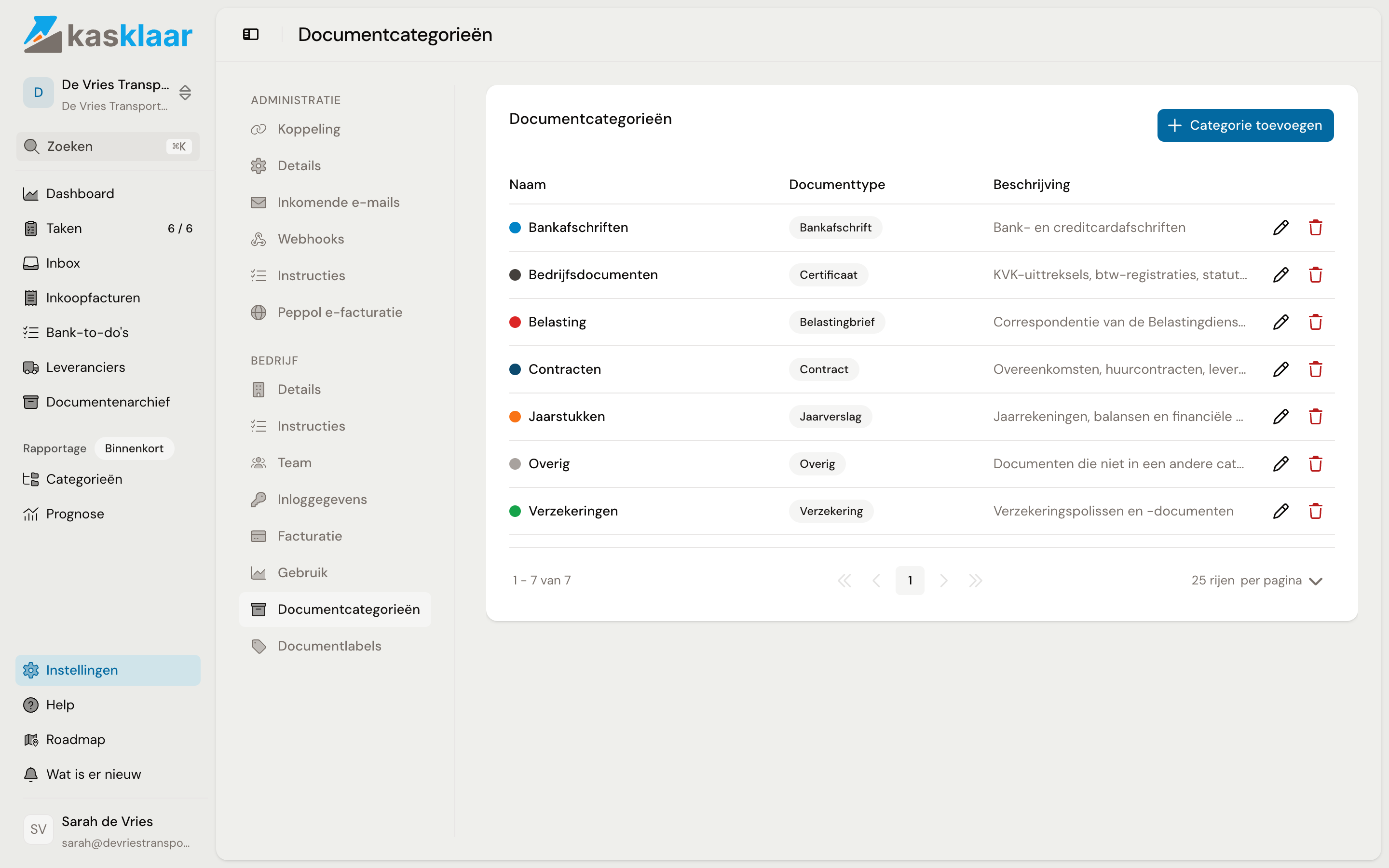Edit the Jaarstukken category

coord(1280,416)
